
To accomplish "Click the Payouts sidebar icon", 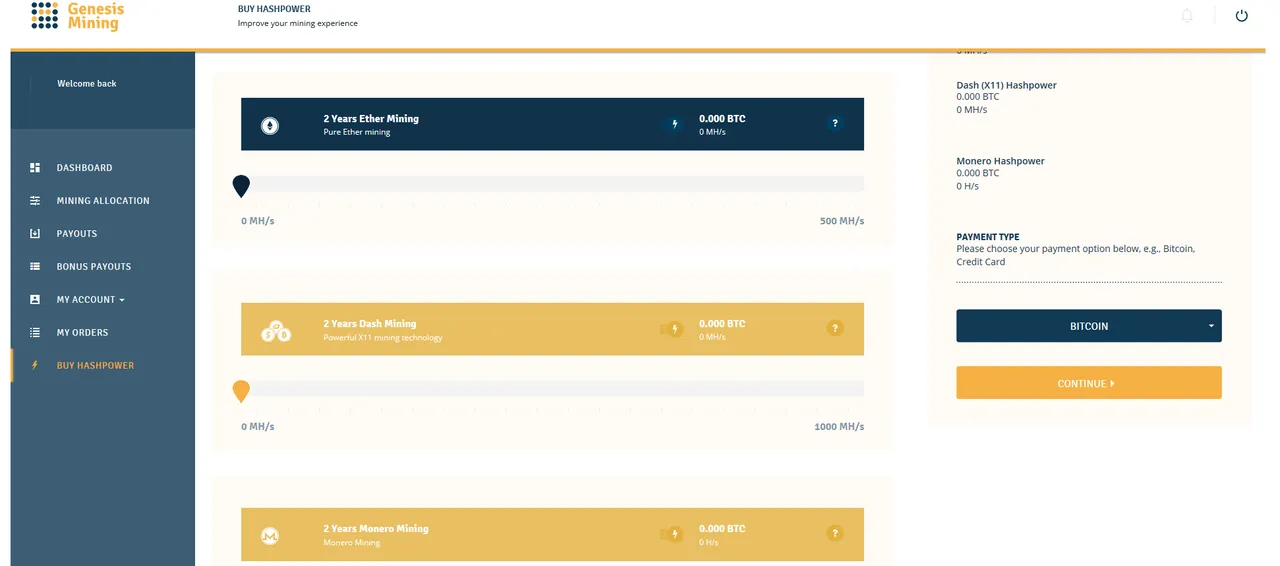I will tap(35, 234).
